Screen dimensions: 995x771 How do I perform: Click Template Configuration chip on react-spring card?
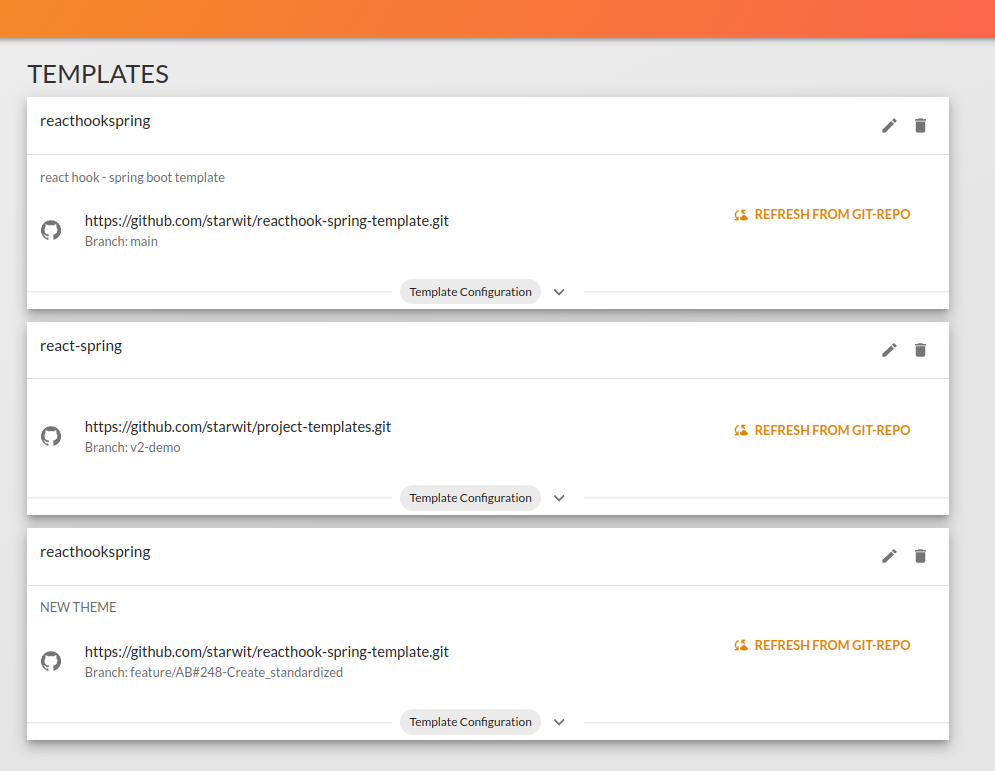tap(470, 498)
